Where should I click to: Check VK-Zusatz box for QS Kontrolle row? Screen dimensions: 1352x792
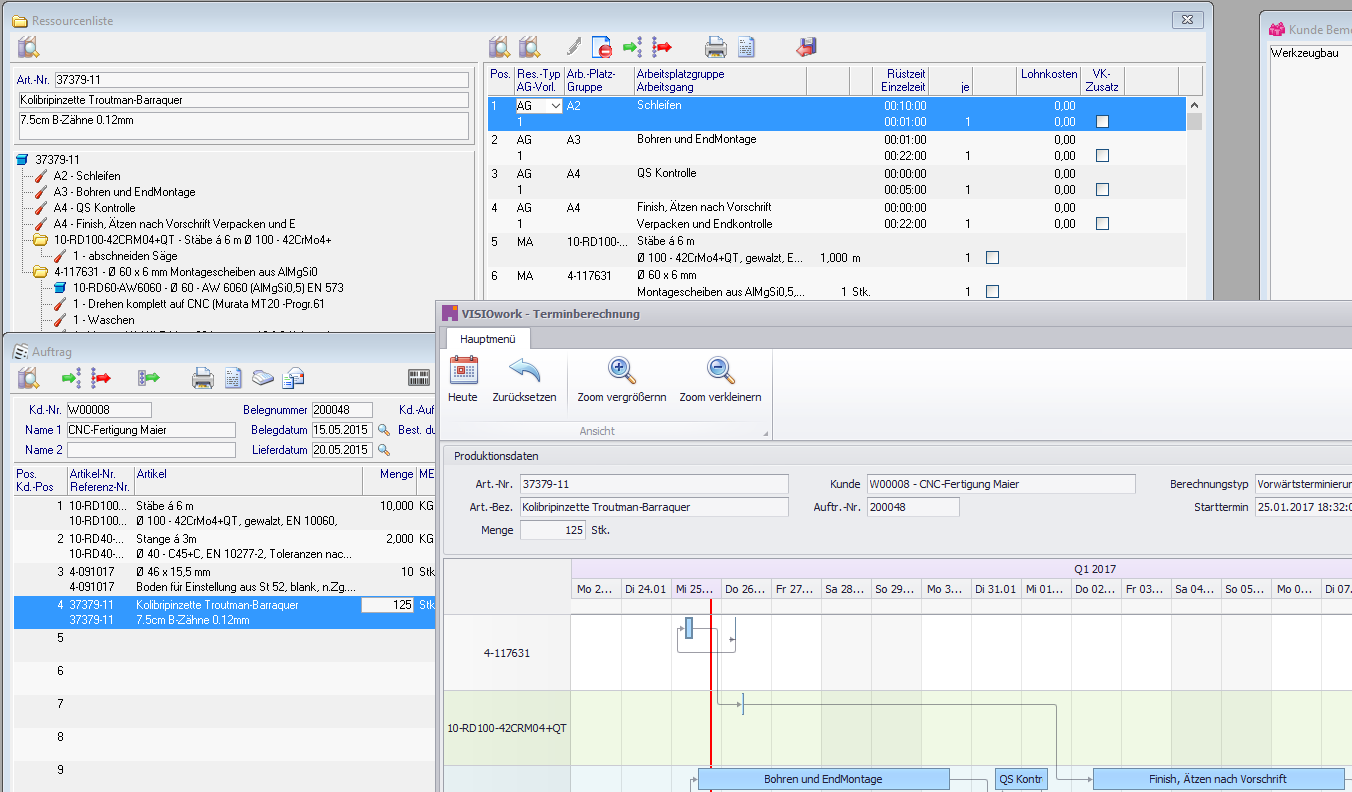(x=1102, y=190)
